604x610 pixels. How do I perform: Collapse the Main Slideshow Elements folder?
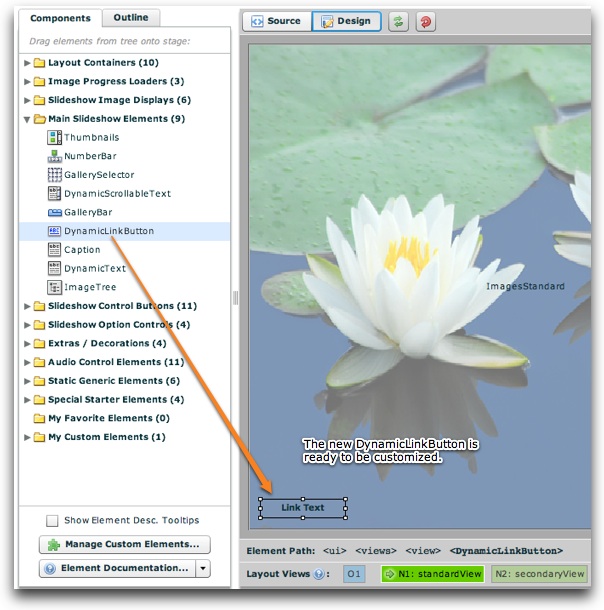click(x=28, y=119)
